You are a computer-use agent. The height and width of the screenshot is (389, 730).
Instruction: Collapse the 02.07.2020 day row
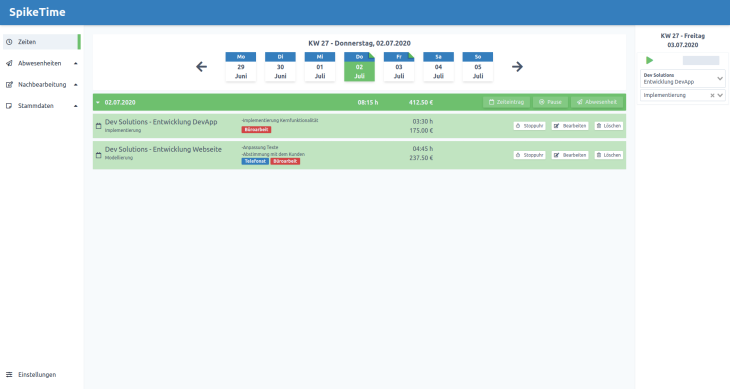[x=98, y=102]
